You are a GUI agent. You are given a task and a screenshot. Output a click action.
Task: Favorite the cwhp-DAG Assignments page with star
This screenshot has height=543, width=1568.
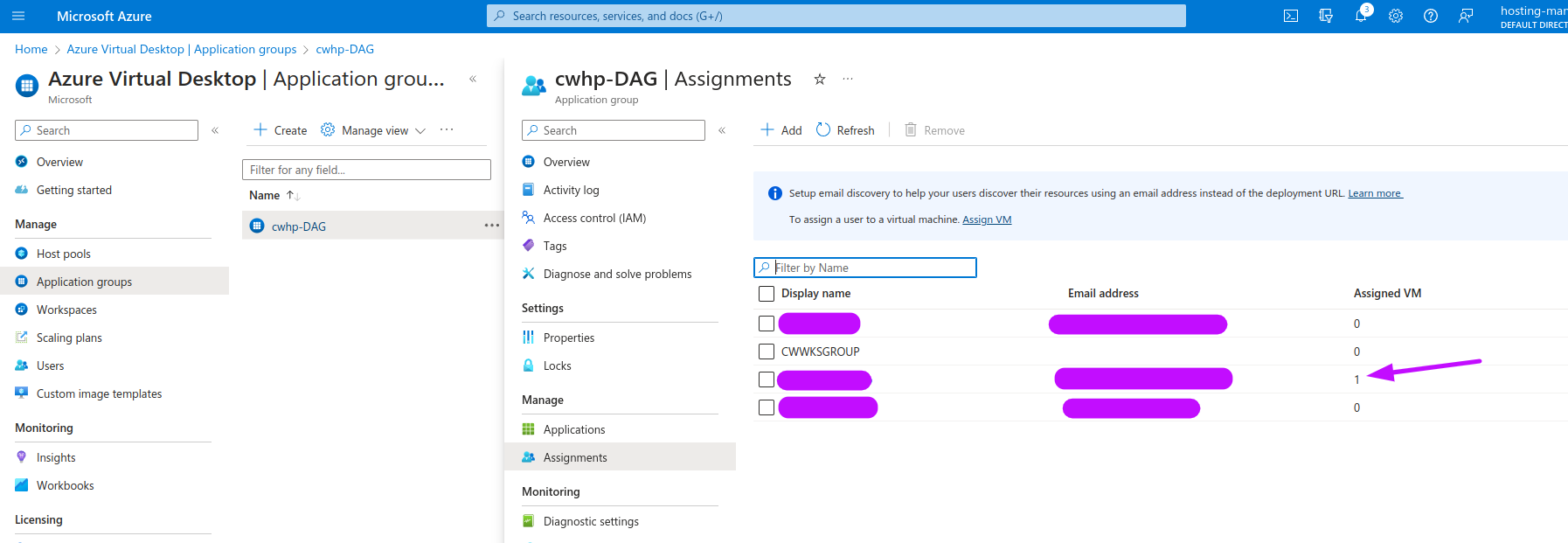(820, 79)
